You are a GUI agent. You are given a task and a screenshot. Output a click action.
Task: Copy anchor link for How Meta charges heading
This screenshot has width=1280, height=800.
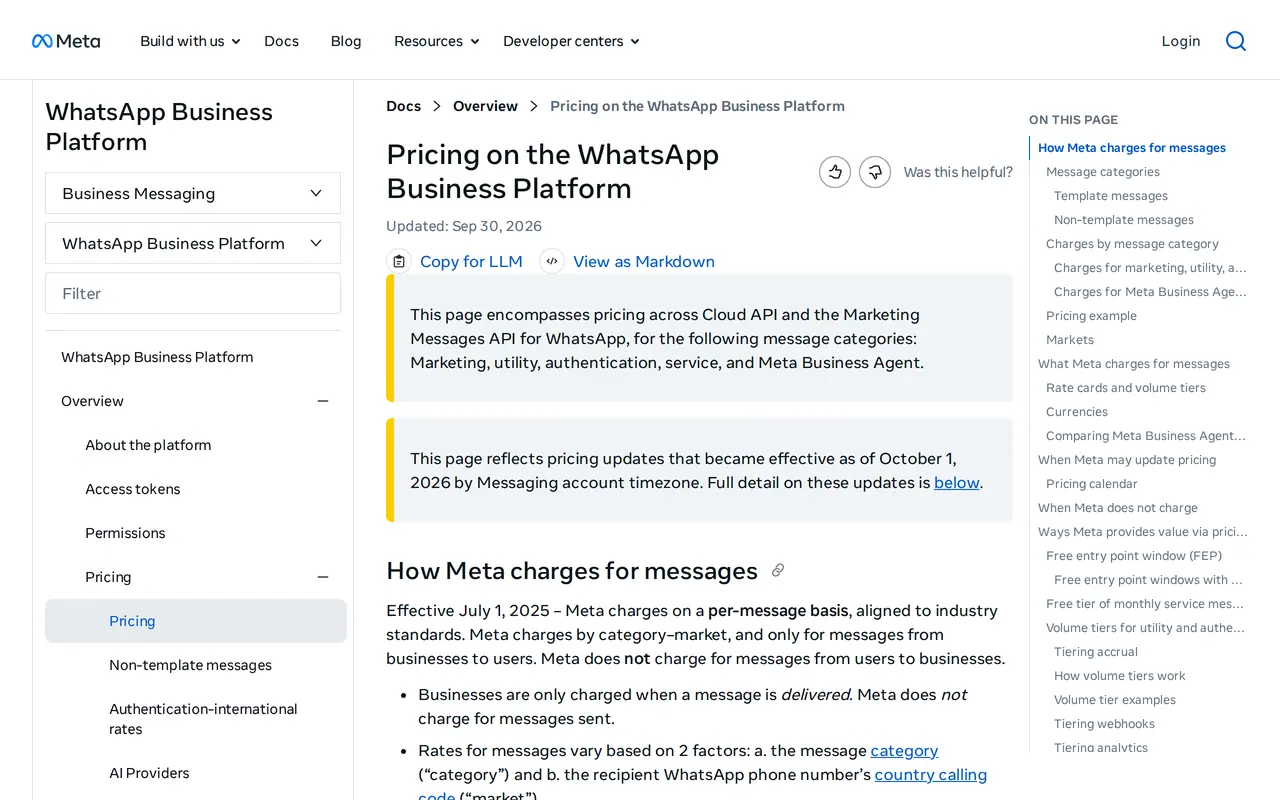778,570
